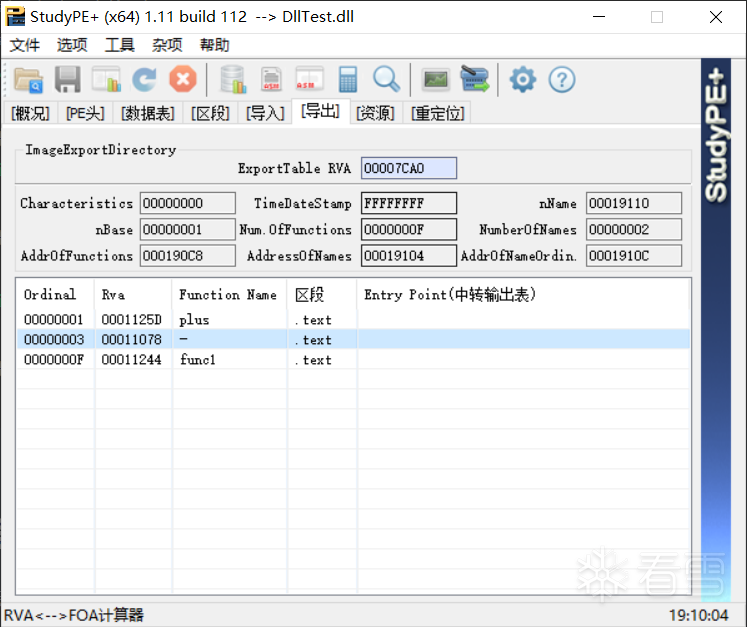The image size is (747, 627).
Task: Open help with the question mark icon
Action: coord(562,80)
